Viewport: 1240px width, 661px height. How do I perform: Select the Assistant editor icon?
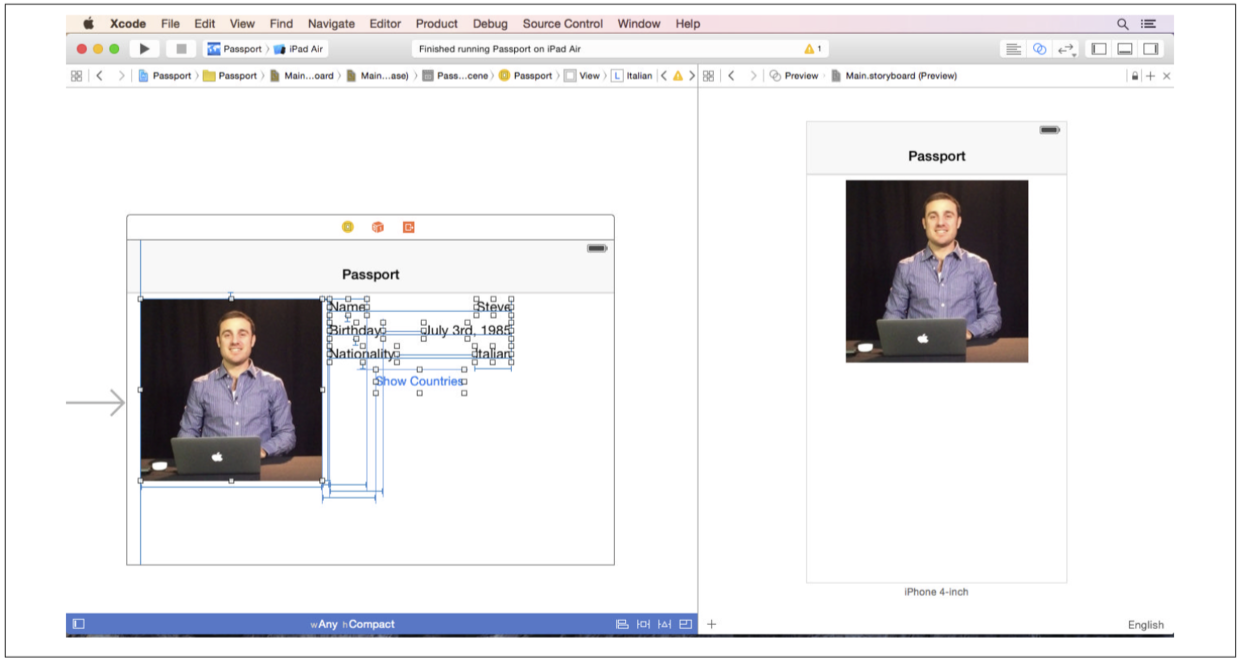click(x=1040, y=49)
